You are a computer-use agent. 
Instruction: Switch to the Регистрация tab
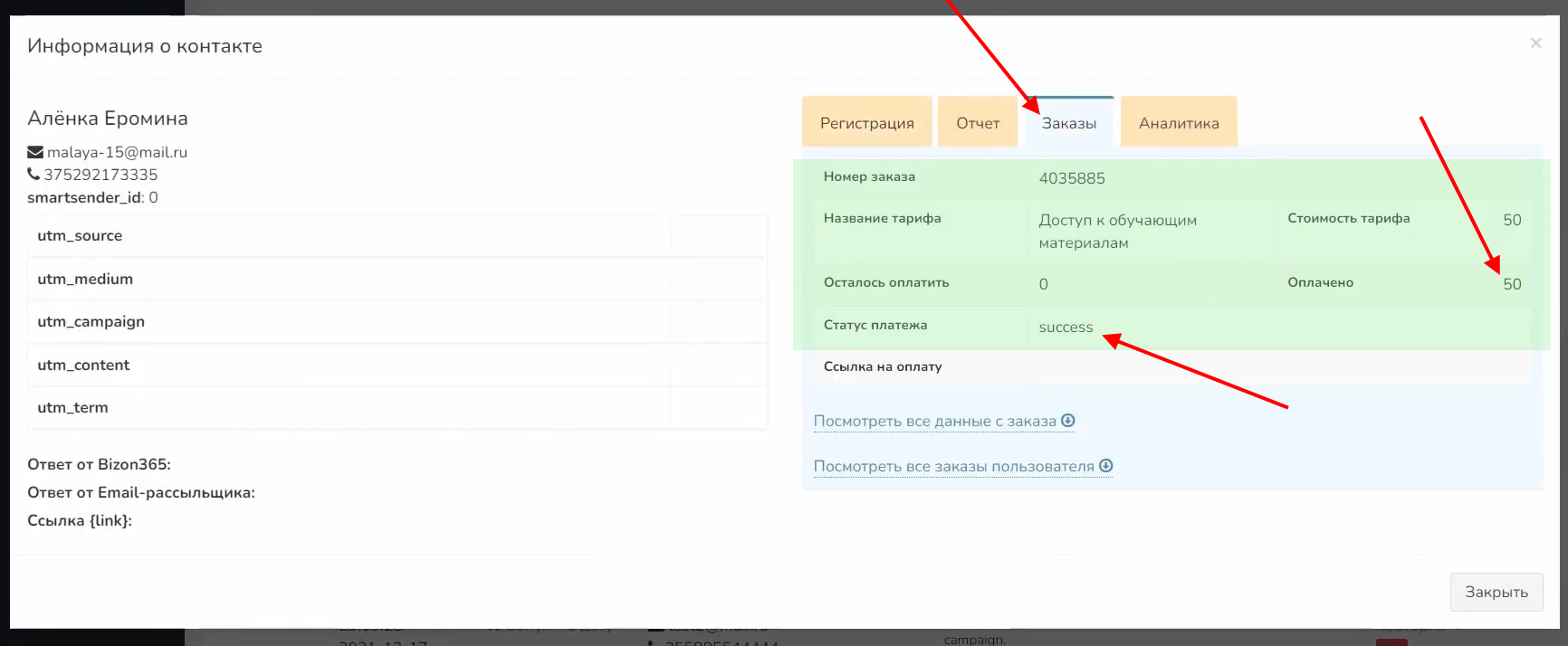866,123
